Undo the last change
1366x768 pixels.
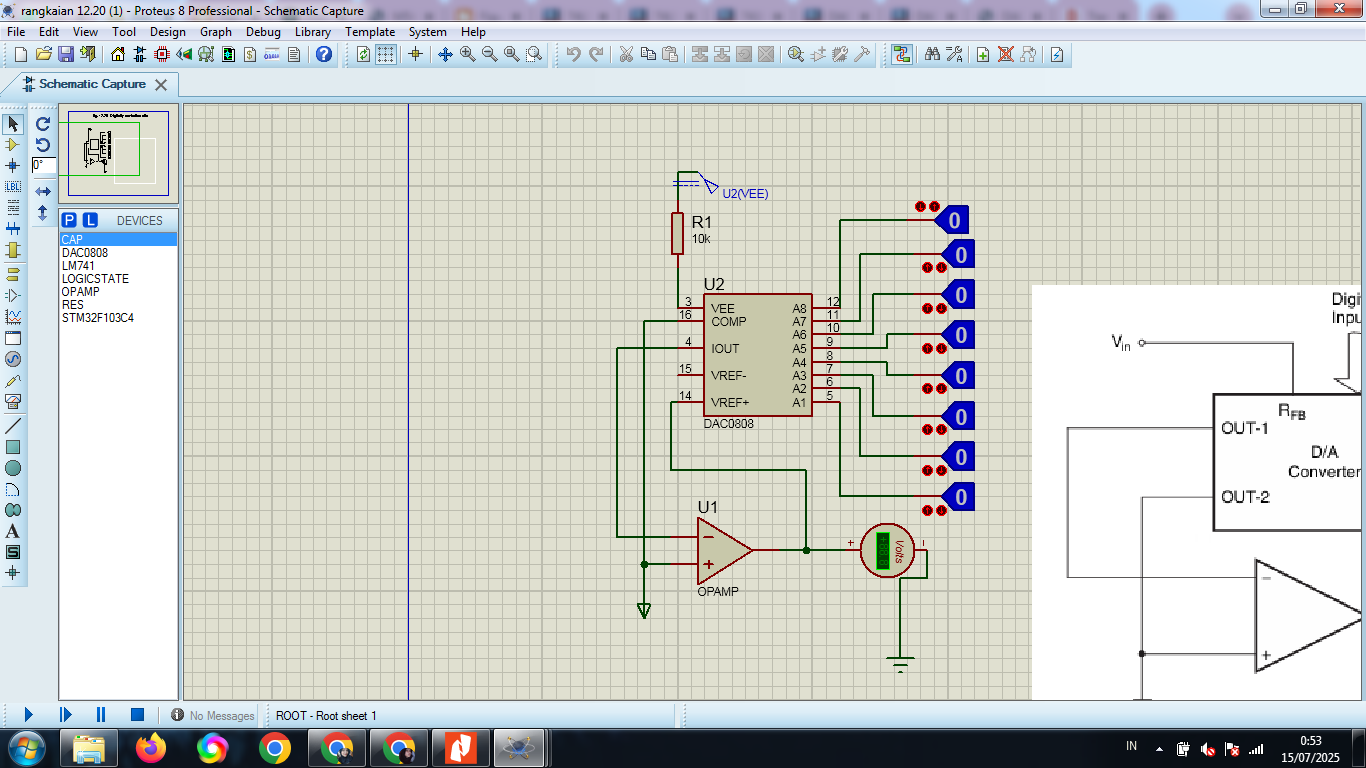click(573, 54)
